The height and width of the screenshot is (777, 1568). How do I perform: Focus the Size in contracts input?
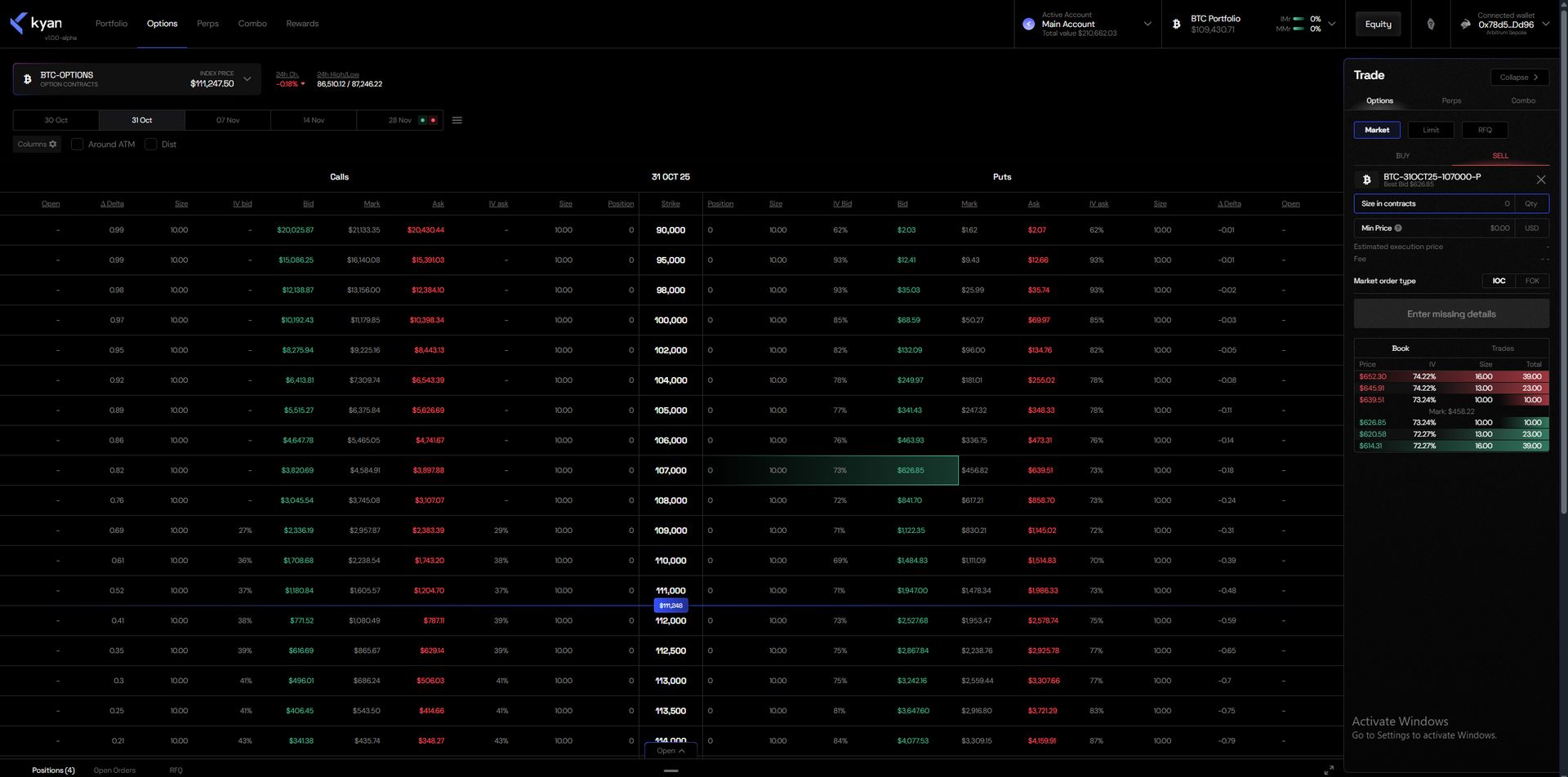[1434, 204]
